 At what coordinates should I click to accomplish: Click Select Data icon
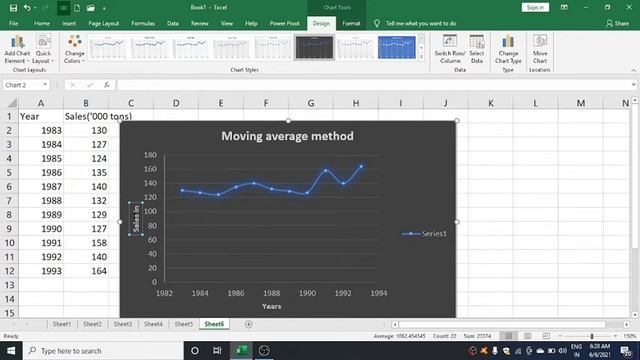pos(476,49)
